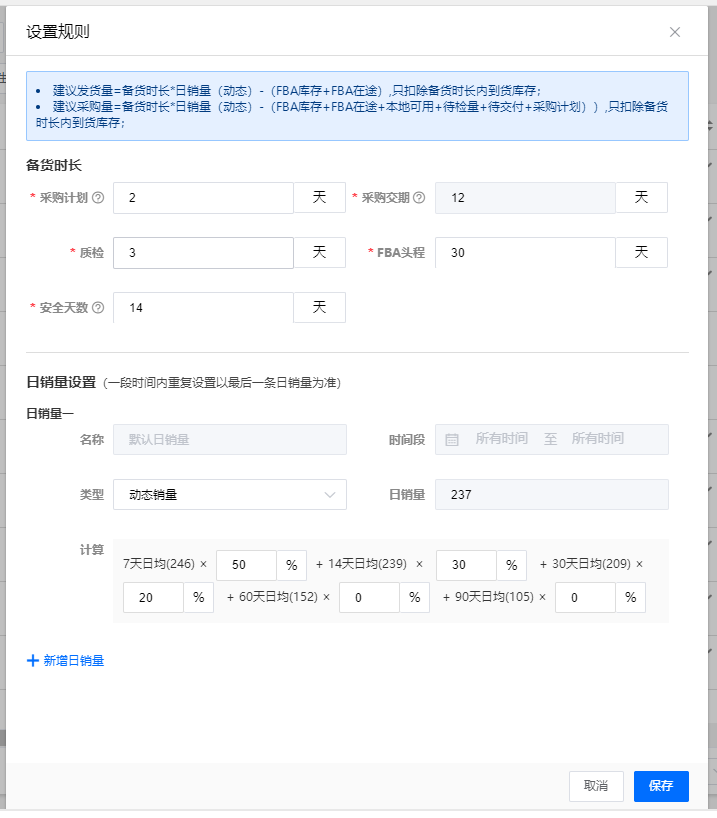
Task: Click the 14天日均 percentage input with 30
Action: tap(467, 565)
